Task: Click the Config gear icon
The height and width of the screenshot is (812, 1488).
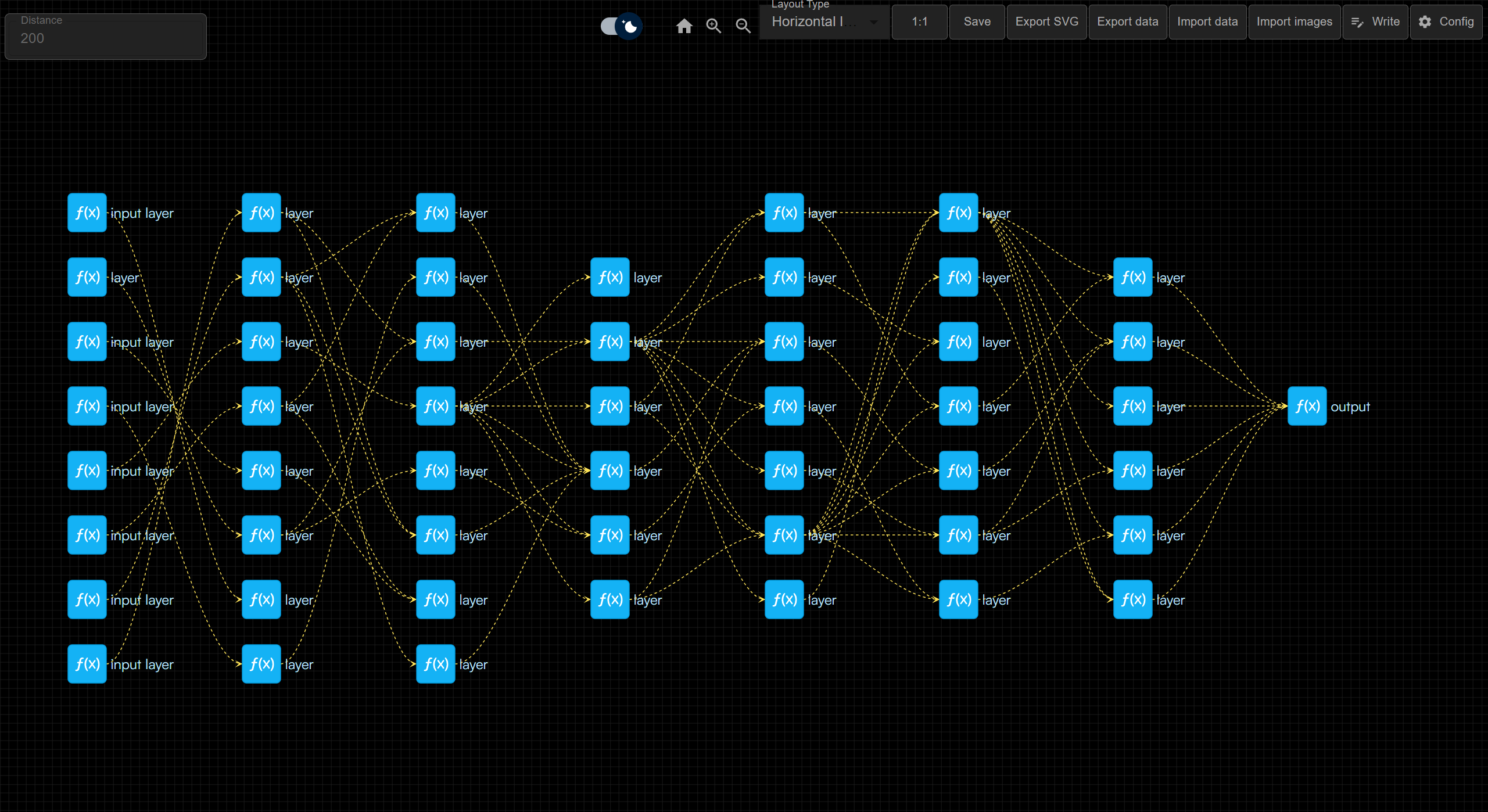Action: point(1425,22)
